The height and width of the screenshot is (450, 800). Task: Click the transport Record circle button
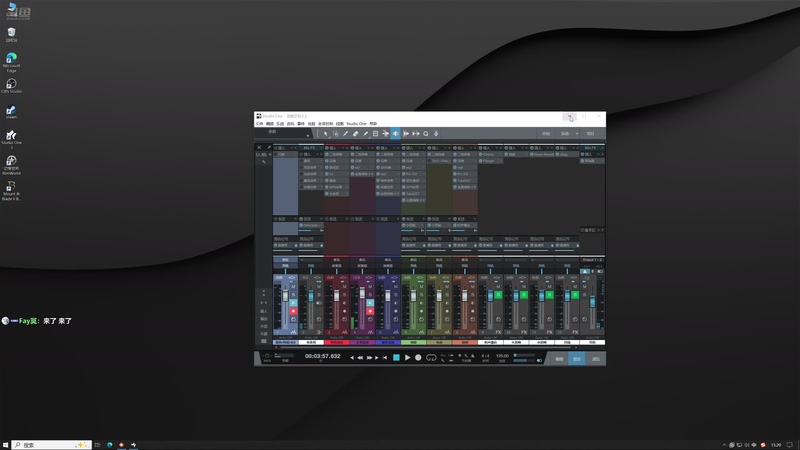pos(418,358)
